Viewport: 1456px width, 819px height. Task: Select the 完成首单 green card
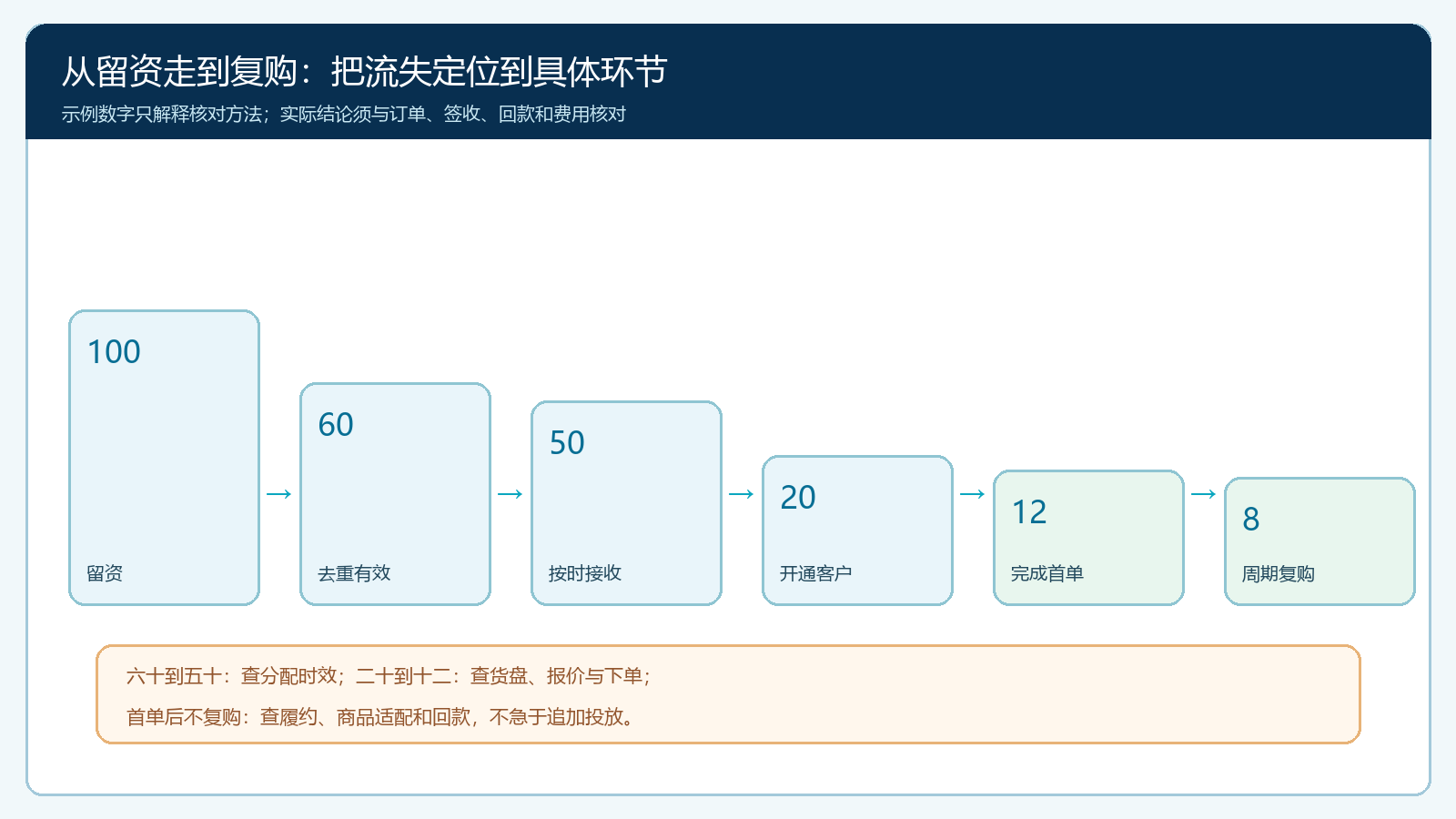[x=1088, y=538]
